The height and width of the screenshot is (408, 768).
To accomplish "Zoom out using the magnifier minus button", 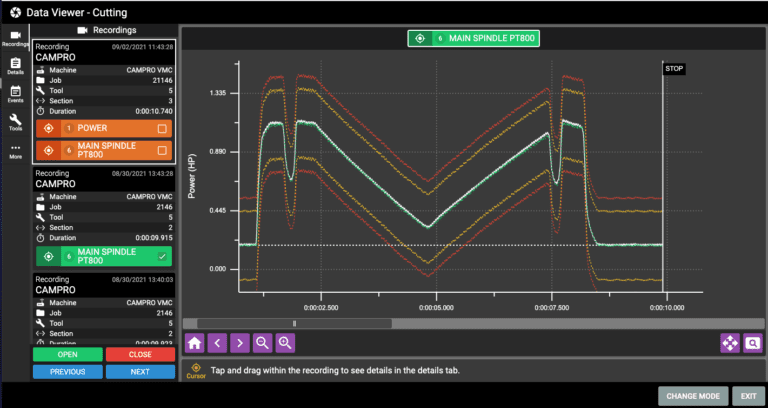I will (263, 343).
